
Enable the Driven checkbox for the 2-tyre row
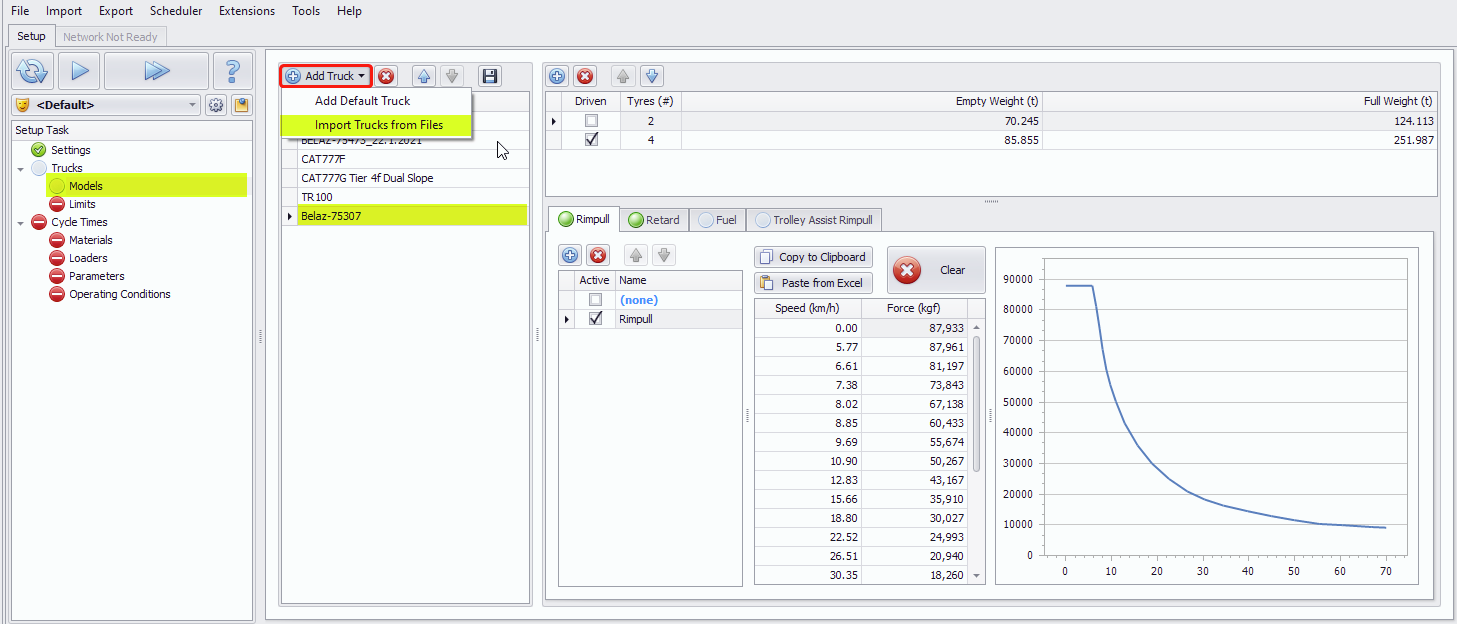pos(591,121)
